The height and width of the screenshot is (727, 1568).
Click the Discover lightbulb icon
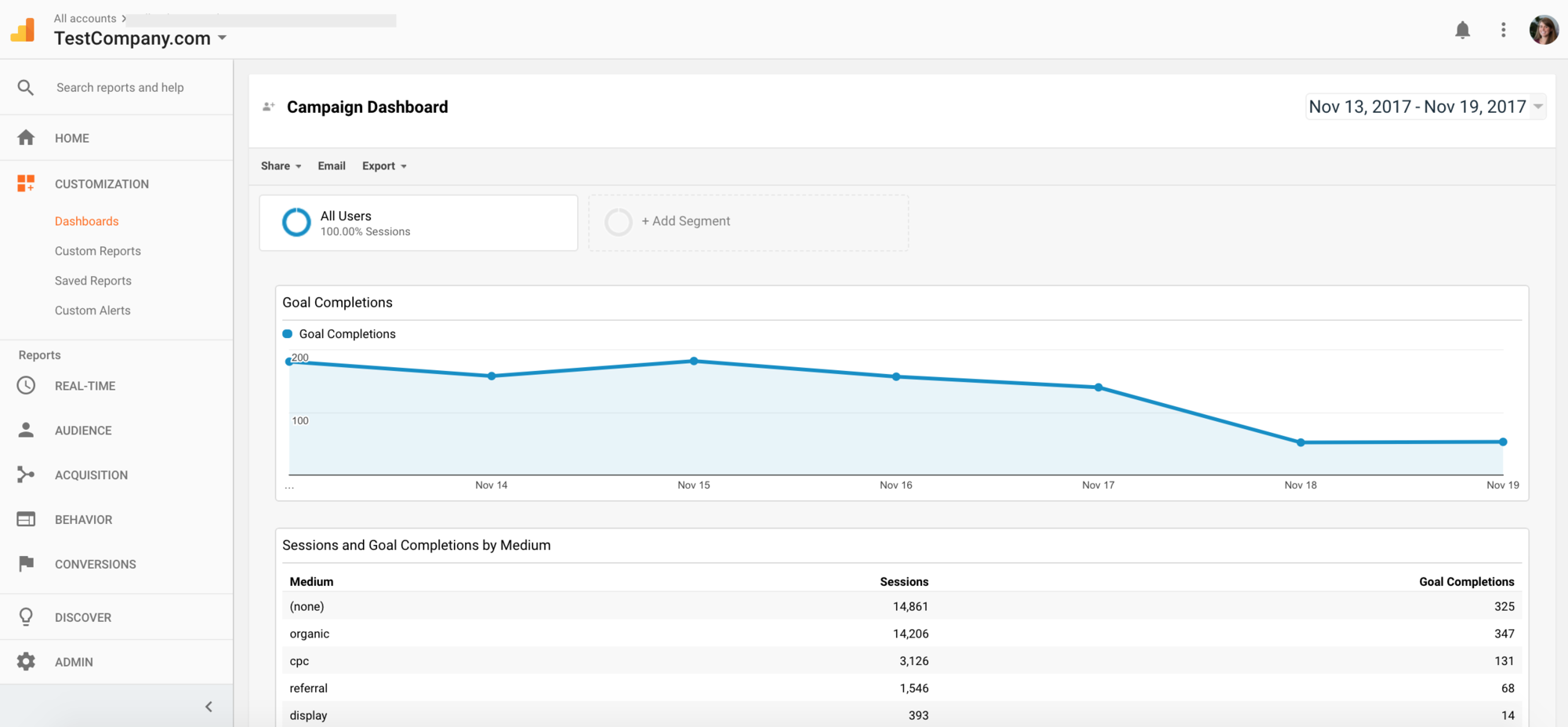click(x=26, y=617)
